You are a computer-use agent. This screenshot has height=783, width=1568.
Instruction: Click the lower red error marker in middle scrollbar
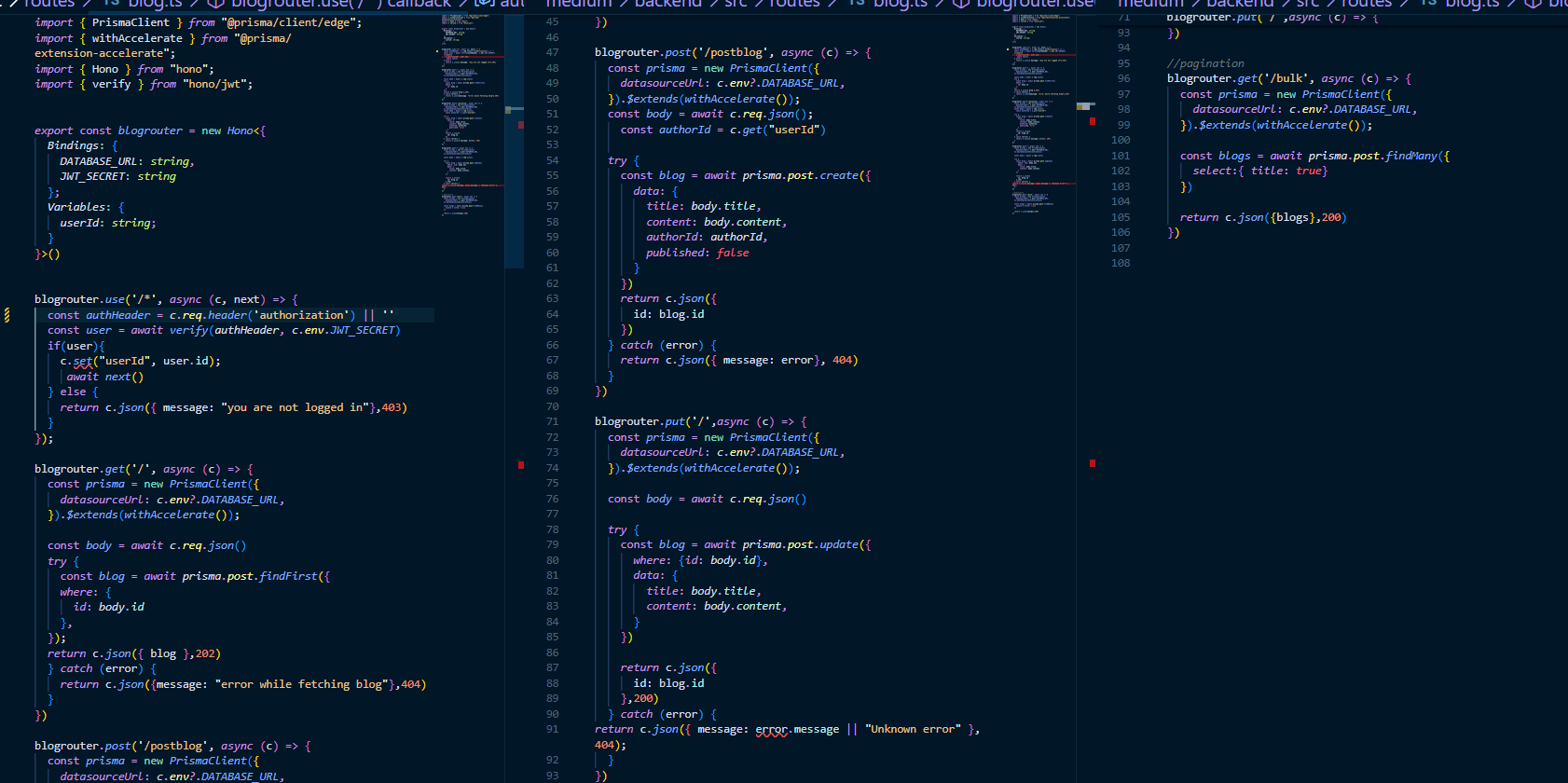pos(1093,462)
